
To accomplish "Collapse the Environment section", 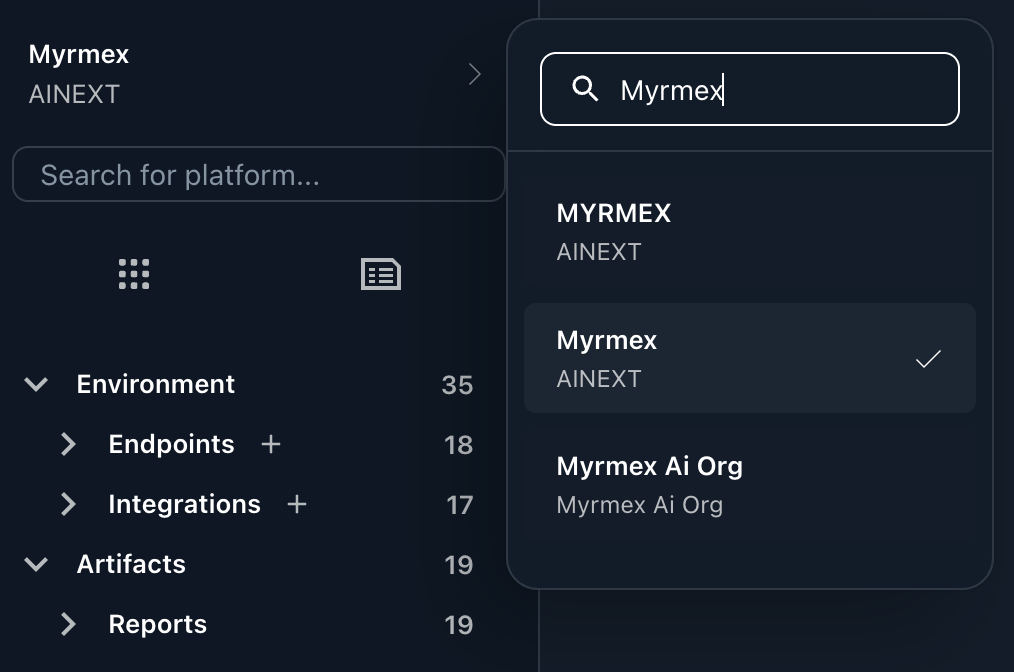I will click(36, 384).
